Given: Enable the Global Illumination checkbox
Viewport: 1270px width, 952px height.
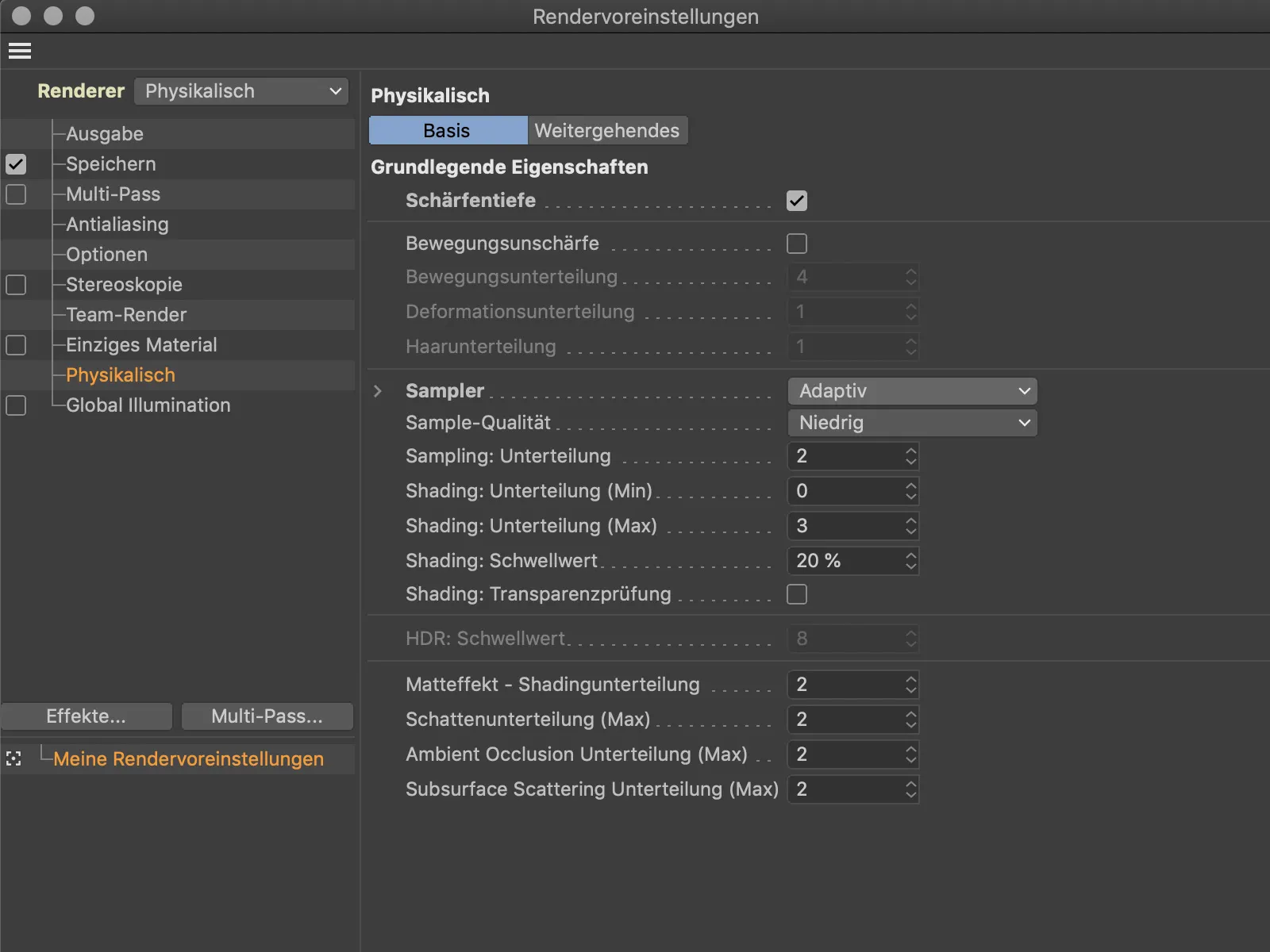Looking at the screenshot, I should tap(15, 405).
